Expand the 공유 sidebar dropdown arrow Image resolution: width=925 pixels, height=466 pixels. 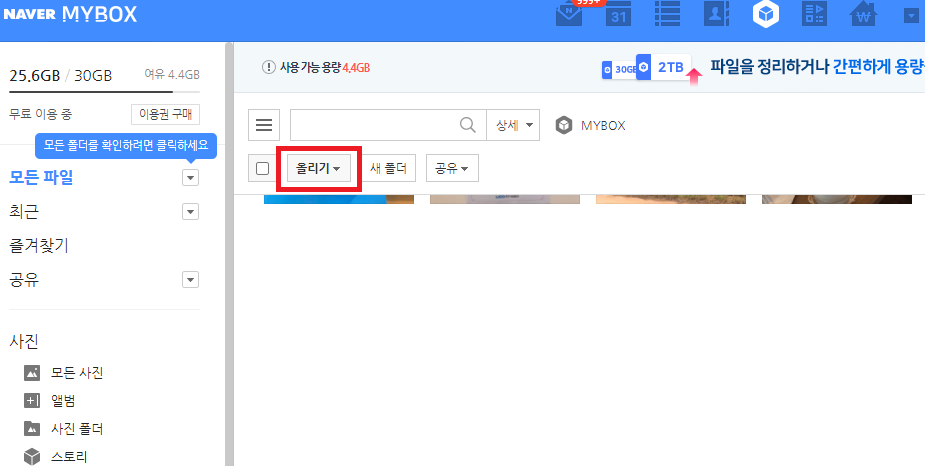point(190,280)
